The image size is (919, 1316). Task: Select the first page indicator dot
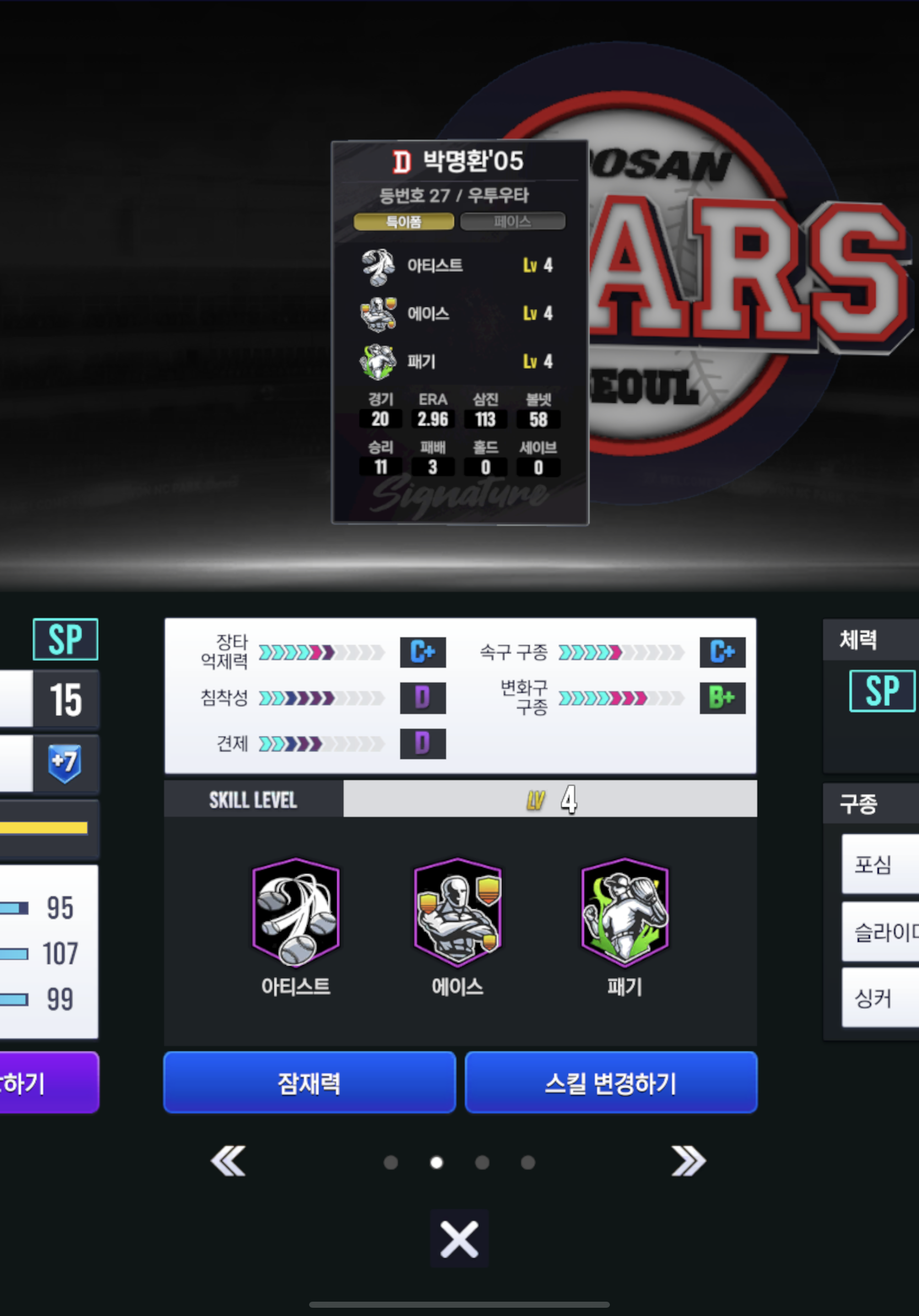click(x=391, y=1162)
